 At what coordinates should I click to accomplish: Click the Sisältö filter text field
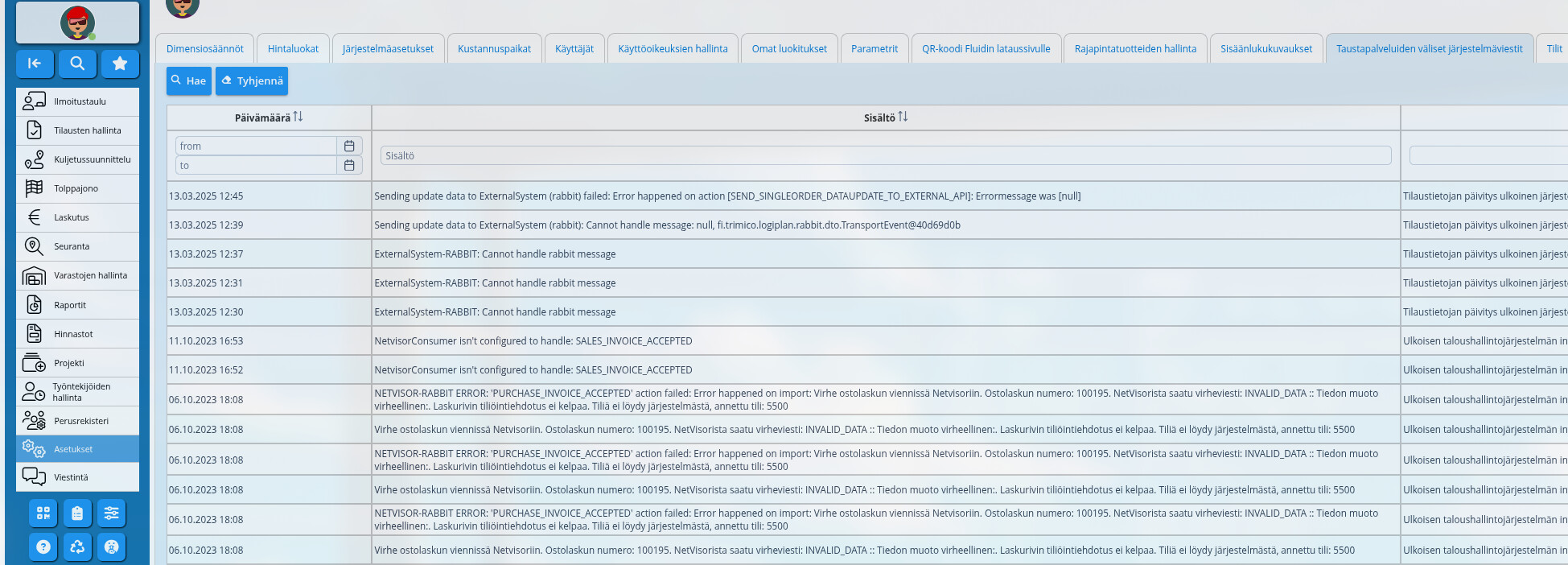click(x=885, y=155)
